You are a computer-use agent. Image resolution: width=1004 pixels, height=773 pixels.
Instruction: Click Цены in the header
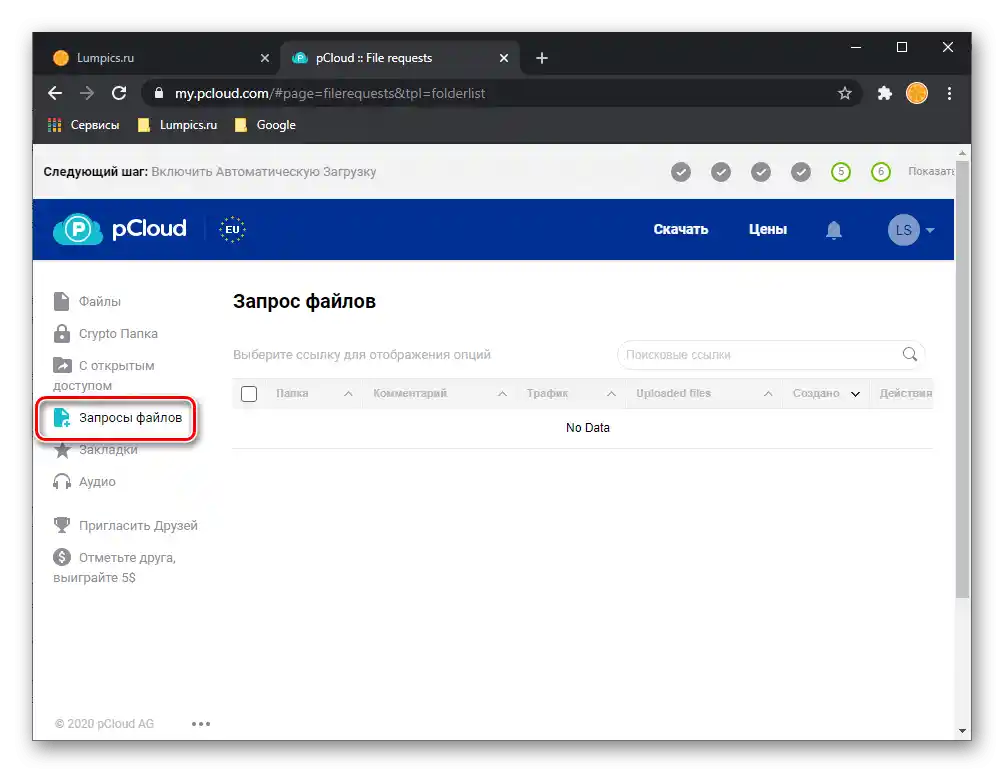pyautogui.click(x=768, y=229)
